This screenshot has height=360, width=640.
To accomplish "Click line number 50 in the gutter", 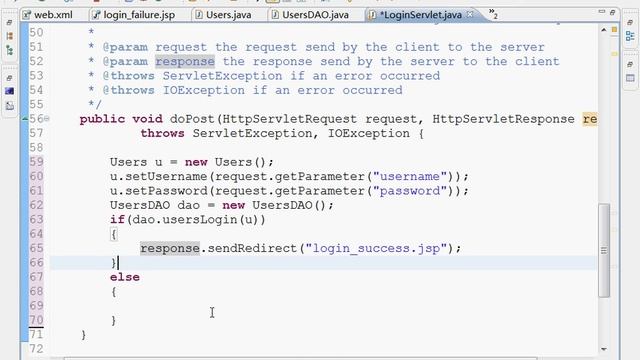I will (x=36, y=33).
